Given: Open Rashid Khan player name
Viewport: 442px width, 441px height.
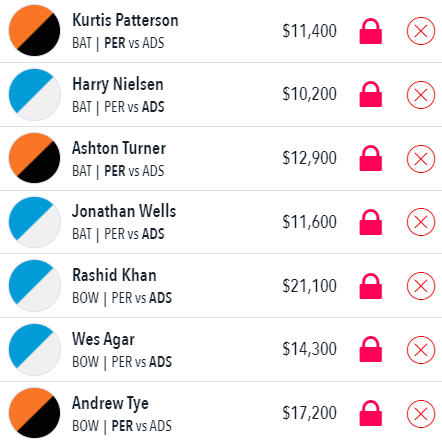Looking at the screenshot, I should click(x=114, y=275).
